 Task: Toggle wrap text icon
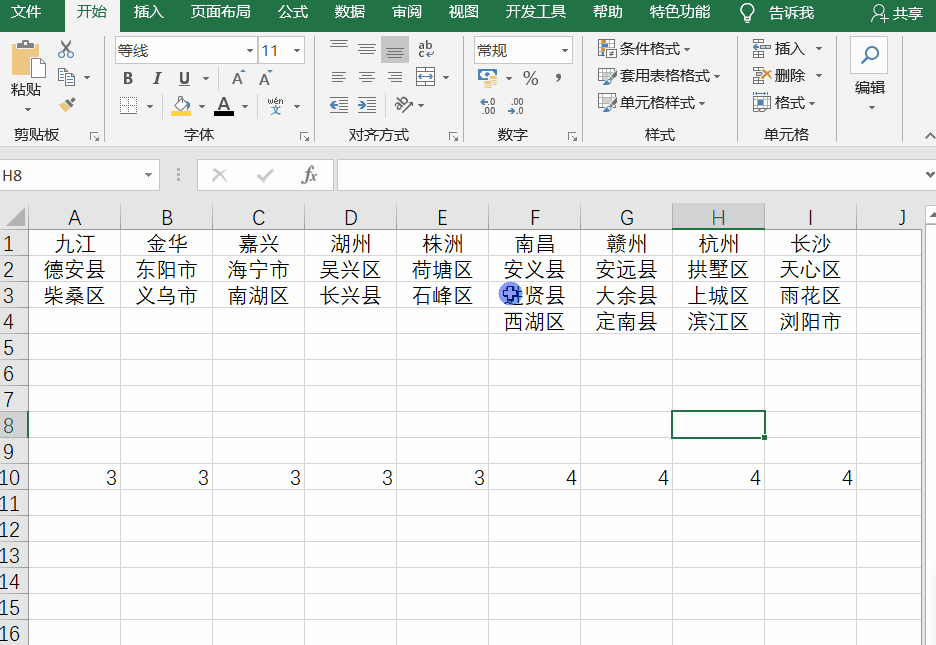tap(426, 49)
